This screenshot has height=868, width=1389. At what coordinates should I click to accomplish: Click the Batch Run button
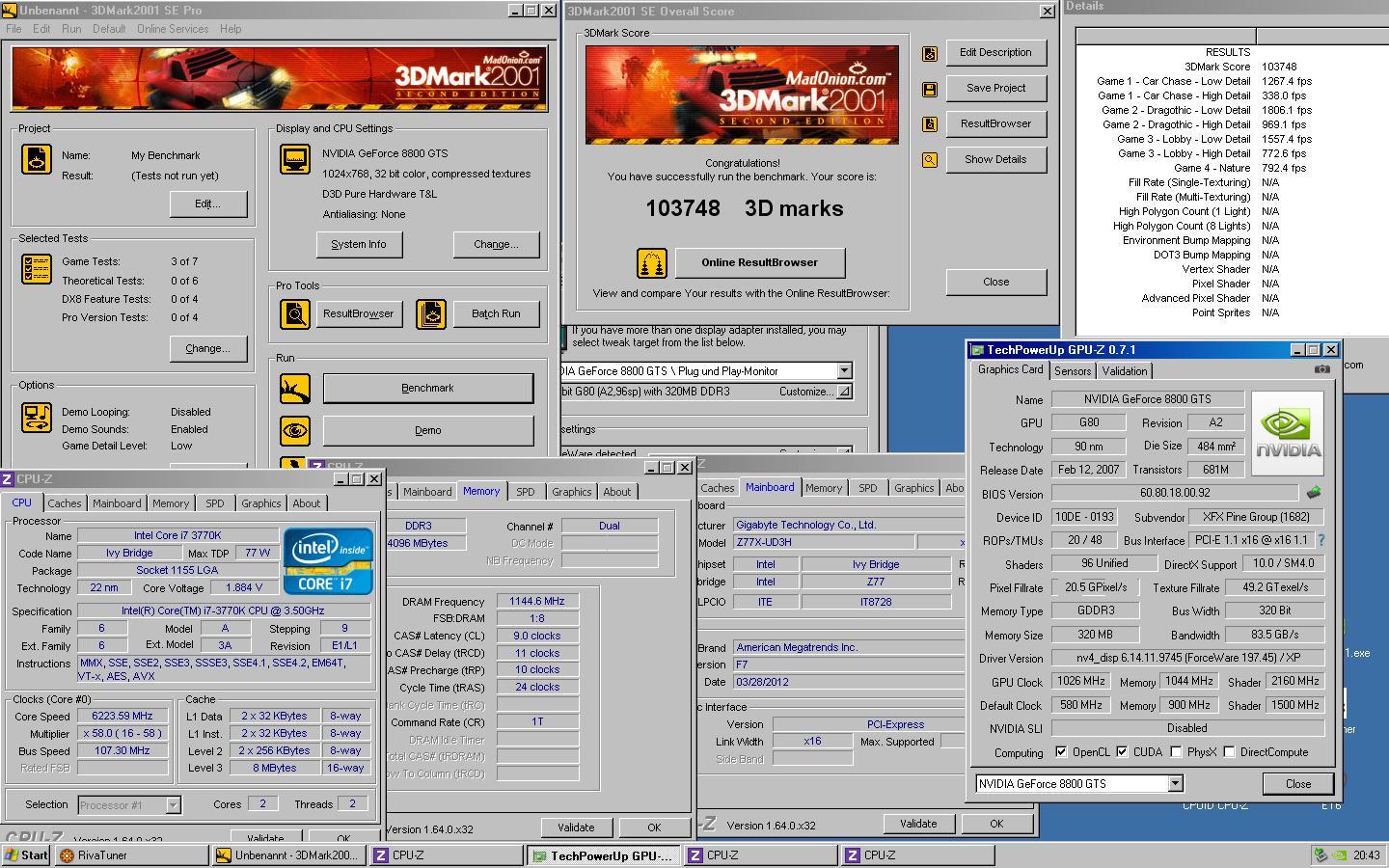(x=496, y=313)
